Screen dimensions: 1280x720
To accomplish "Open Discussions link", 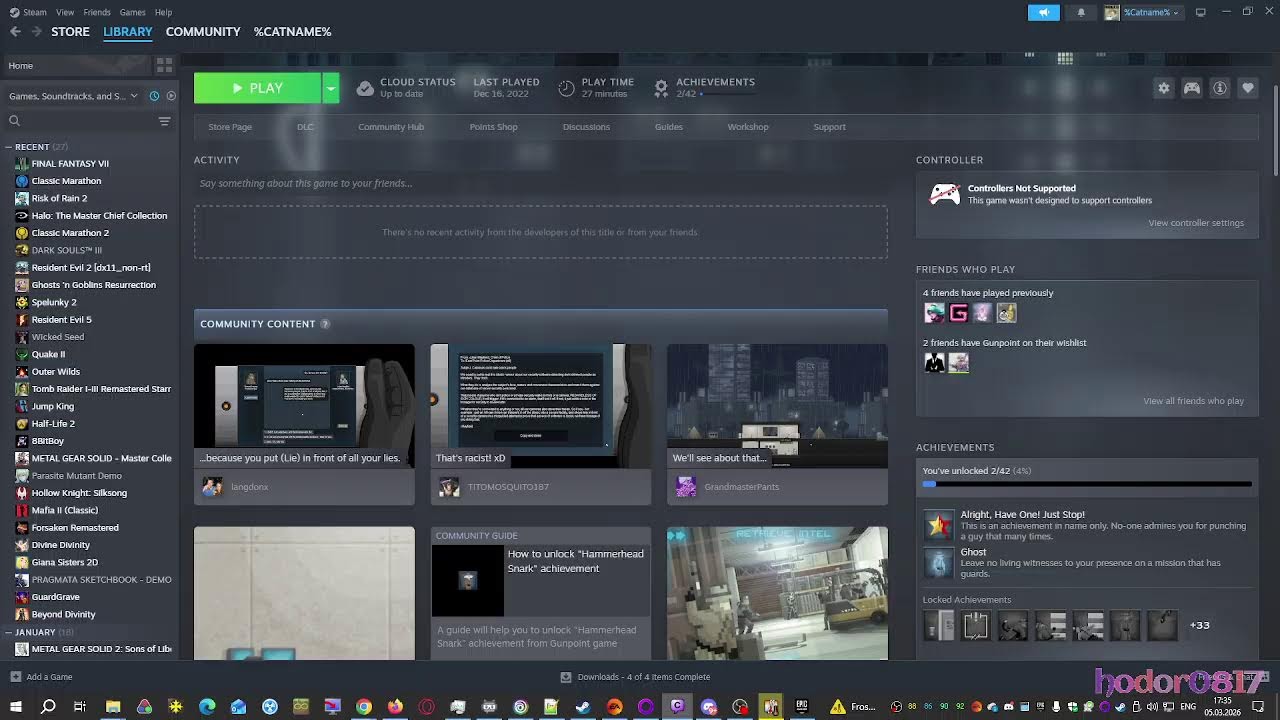I will point(586,127).
